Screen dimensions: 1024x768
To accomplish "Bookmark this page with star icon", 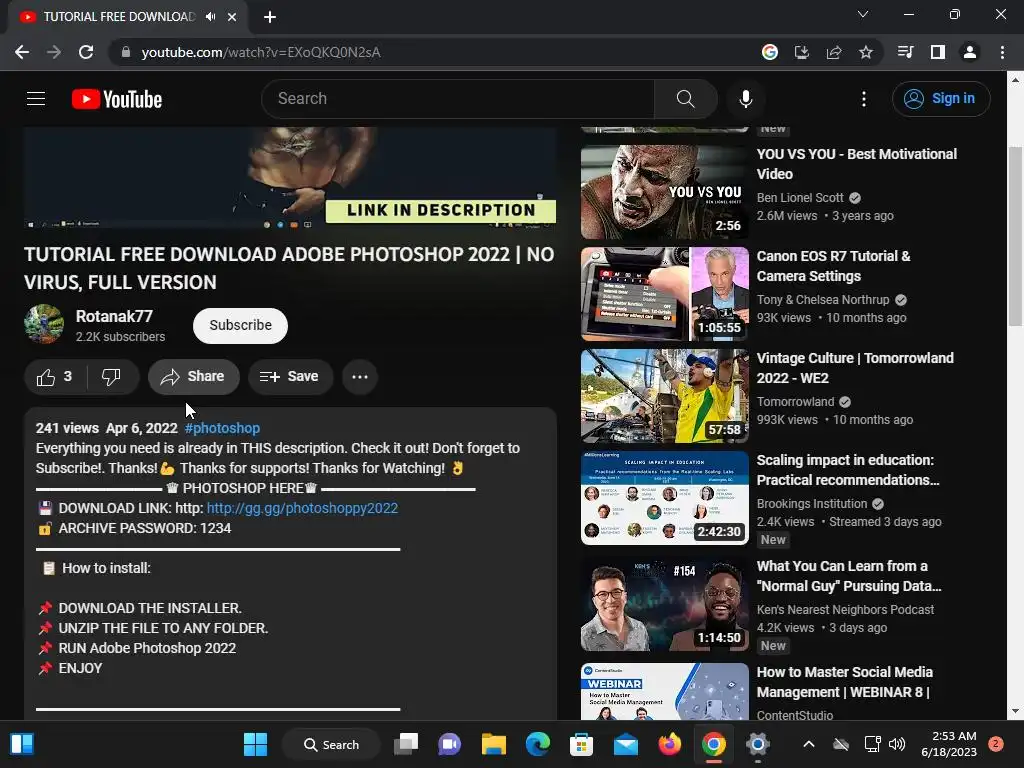I will click(865, 52).
